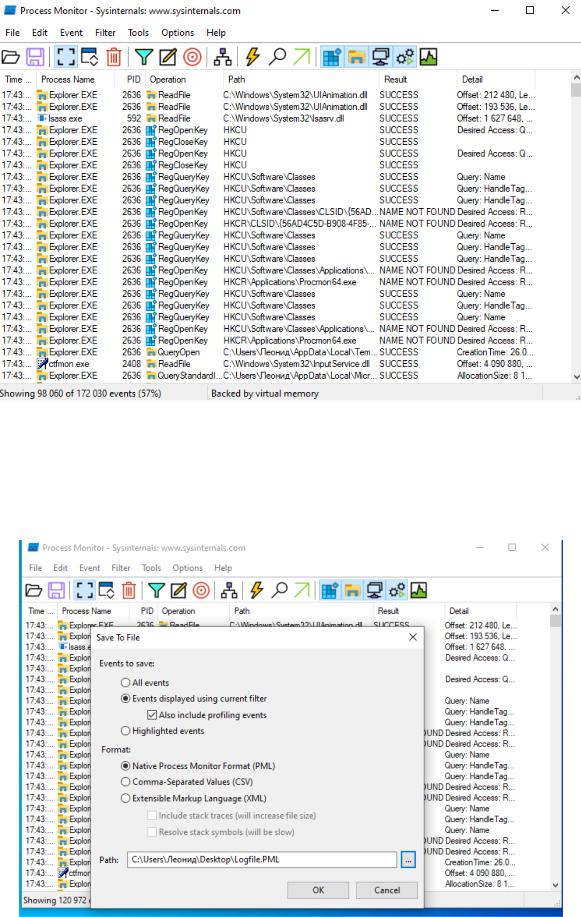Open Edit menu in the window without dialog
The image size is (581, 917).
point(40,33)
